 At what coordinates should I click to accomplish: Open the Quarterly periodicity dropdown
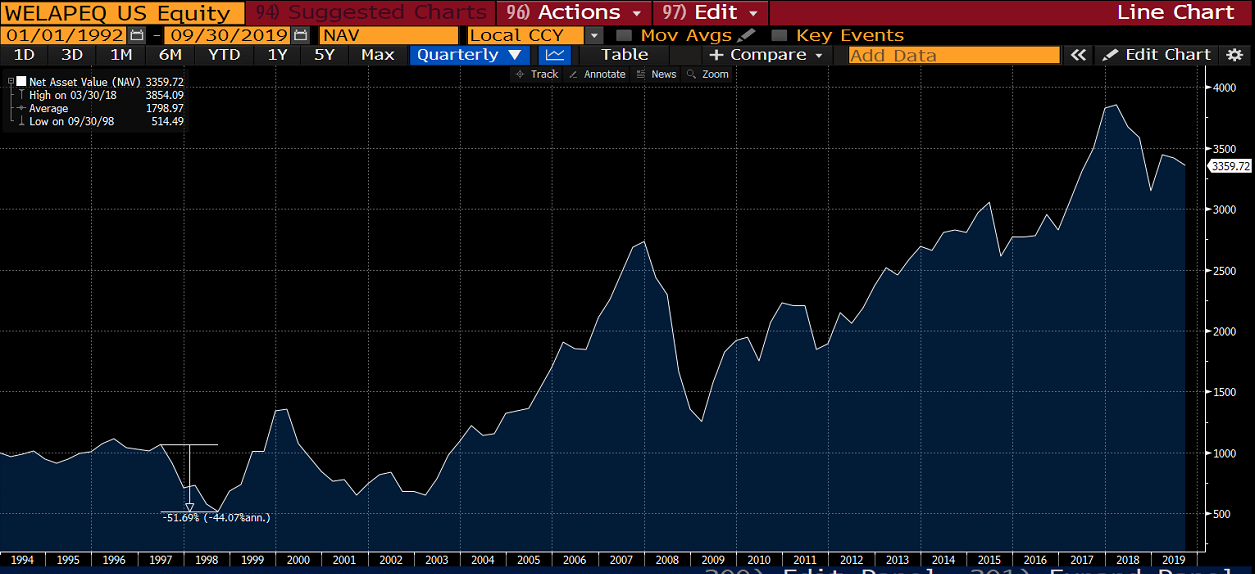[x=469, y=55]
